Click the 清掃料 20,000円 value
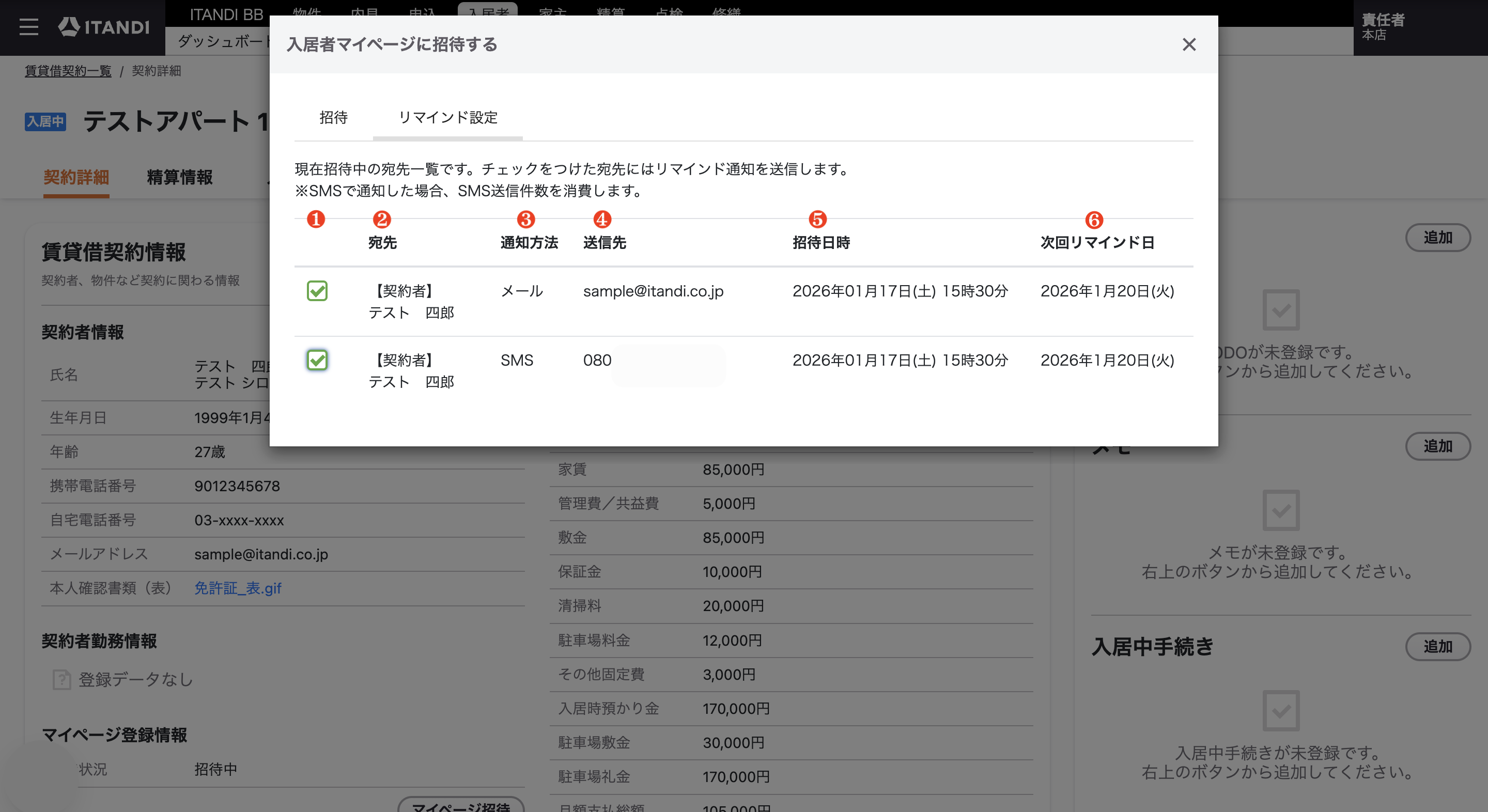Image resolution: width=1488 pixels, height=812 pixels. [734, 606]
